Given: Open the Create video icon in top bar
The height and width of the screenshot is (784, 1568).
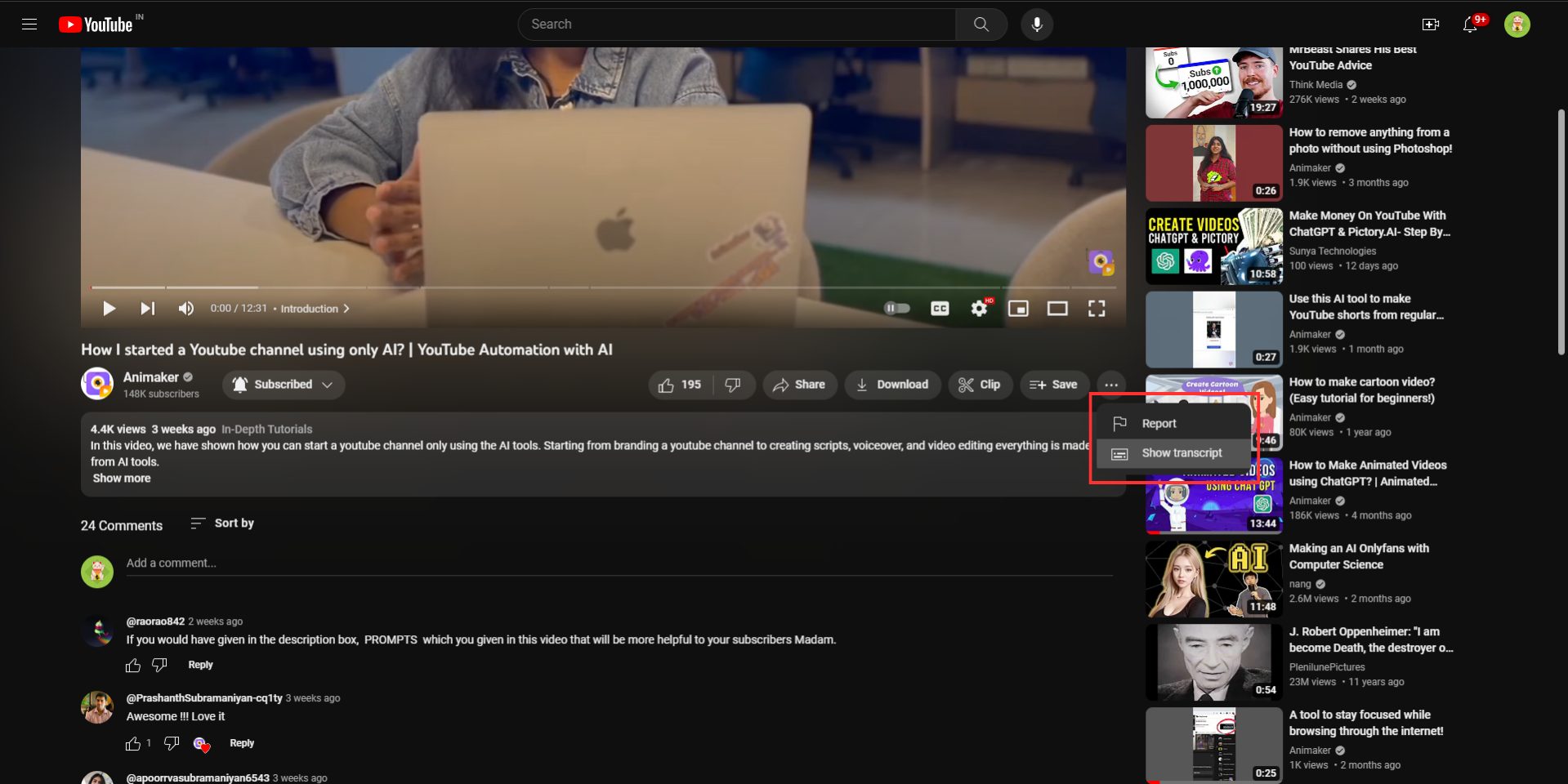Looking at the screenshot, I should 1430,24.
